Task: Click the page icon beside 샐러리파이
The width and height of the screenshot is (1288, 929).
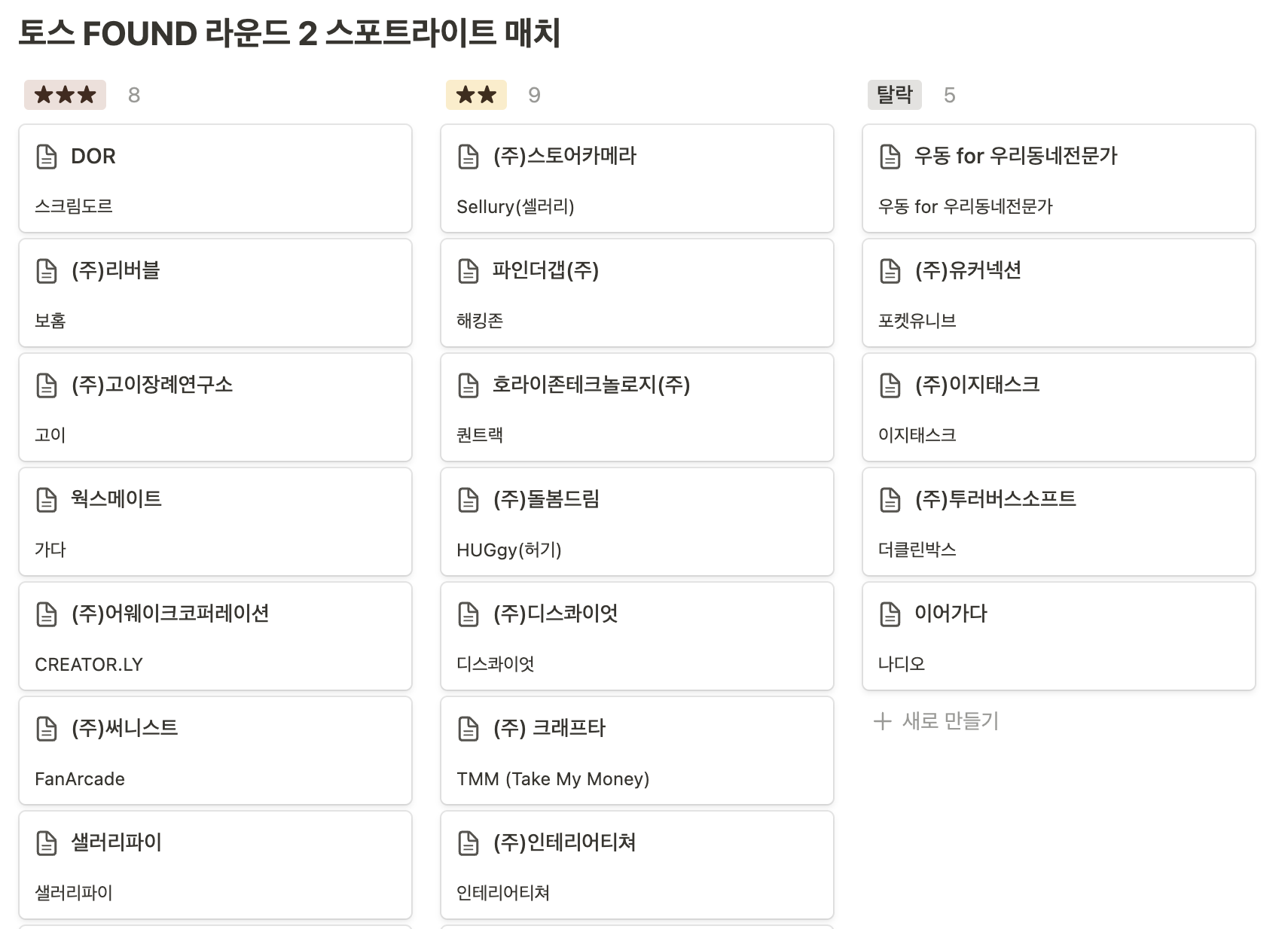Action: coord(47,843)
